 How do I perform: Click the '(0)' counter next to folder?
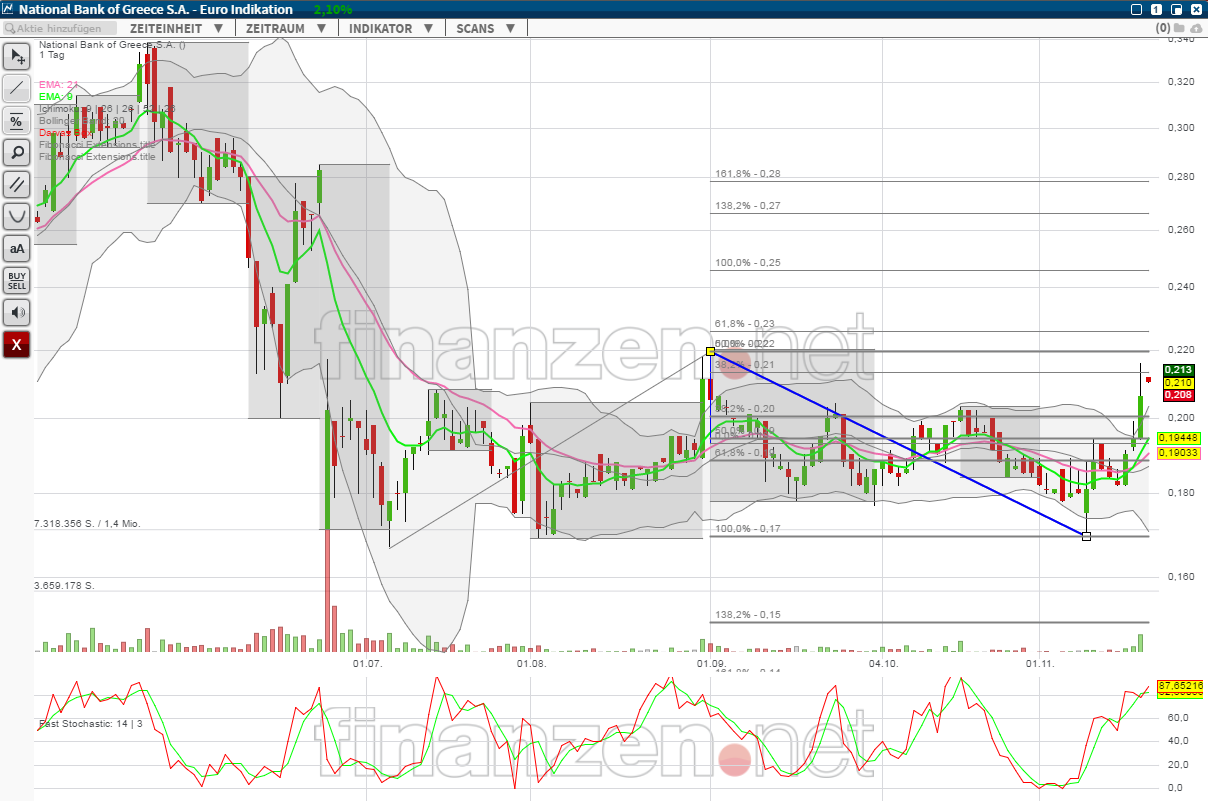[x=1162, y=28]
